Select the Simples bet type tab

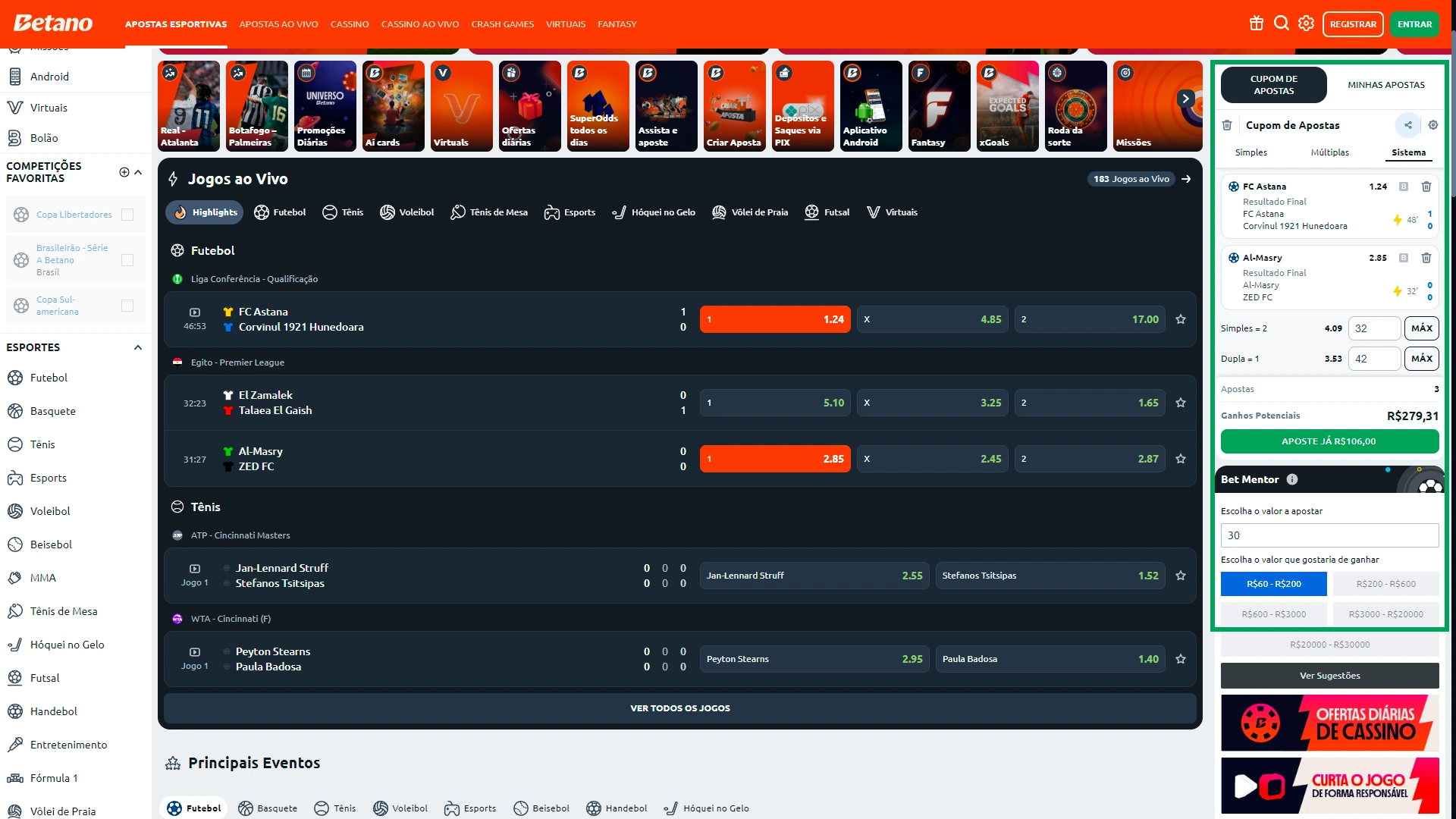click(x=1251, y=152)
